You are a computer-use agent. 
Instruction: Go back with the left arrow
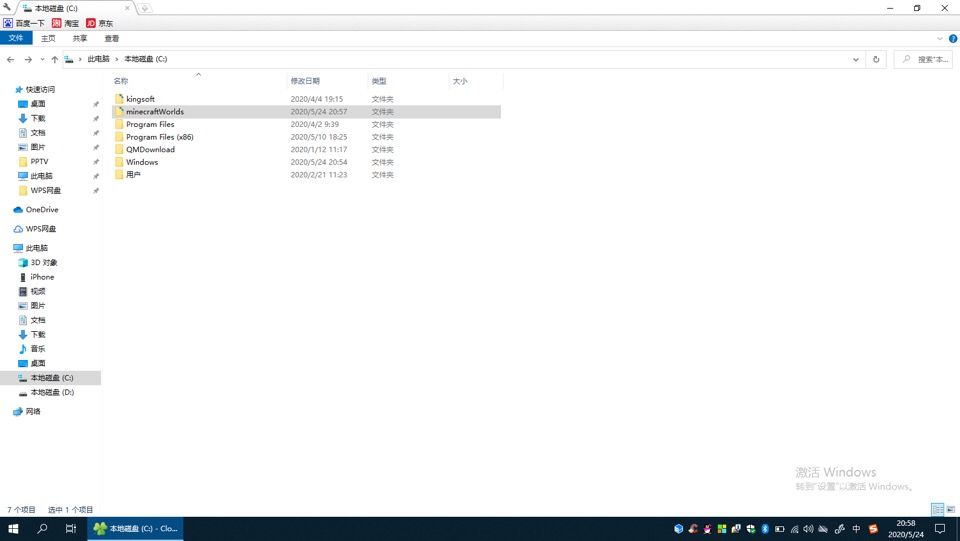click(10, 59)
